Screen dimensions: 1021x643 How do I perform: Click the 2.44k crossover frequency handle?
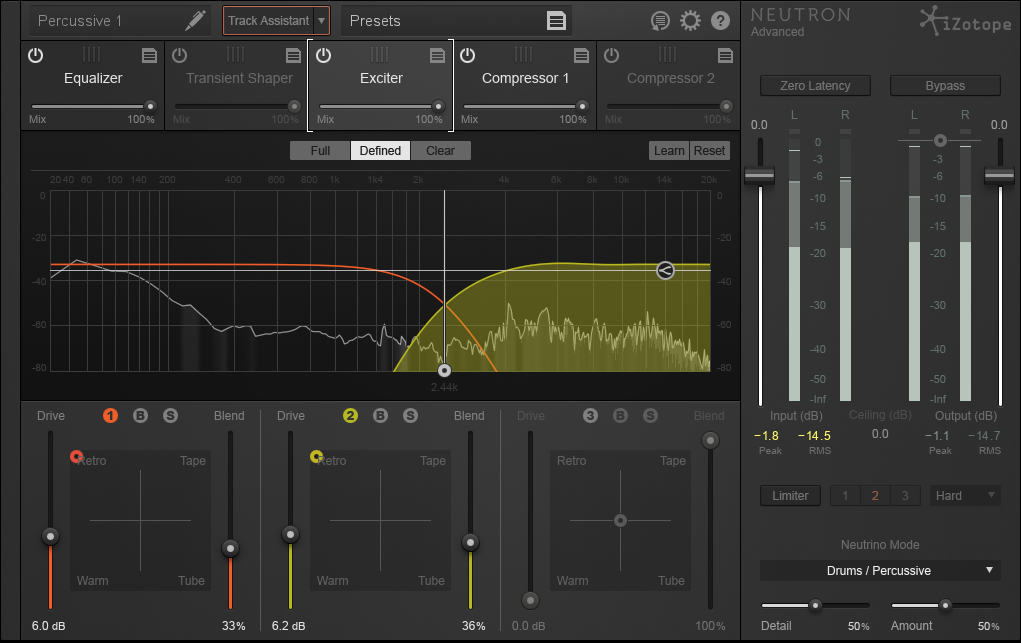point(444,371)
